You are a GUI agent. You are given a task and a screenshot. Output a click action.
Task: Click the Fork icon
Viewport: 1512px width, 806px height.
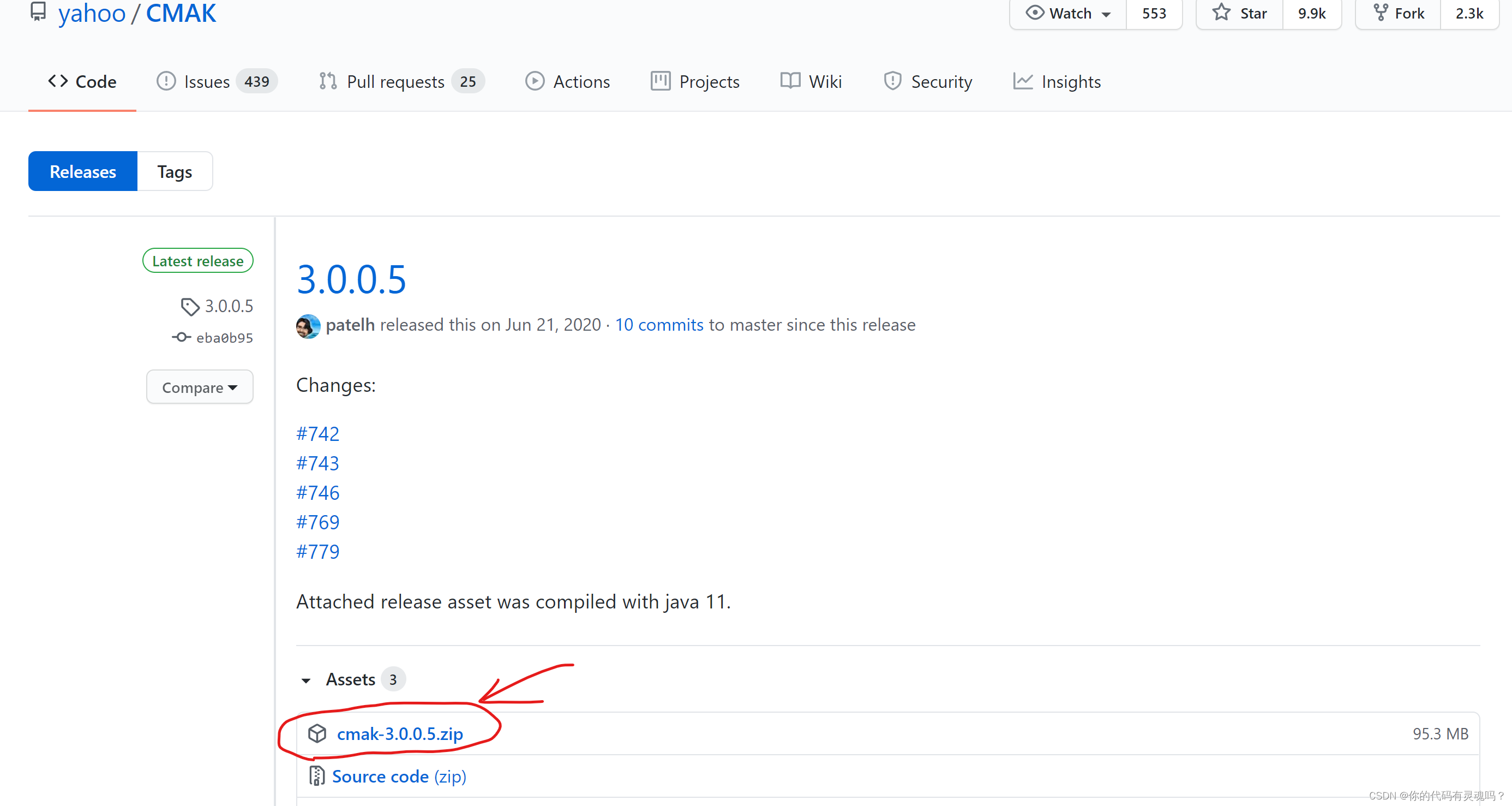(x=1381, y=13)
